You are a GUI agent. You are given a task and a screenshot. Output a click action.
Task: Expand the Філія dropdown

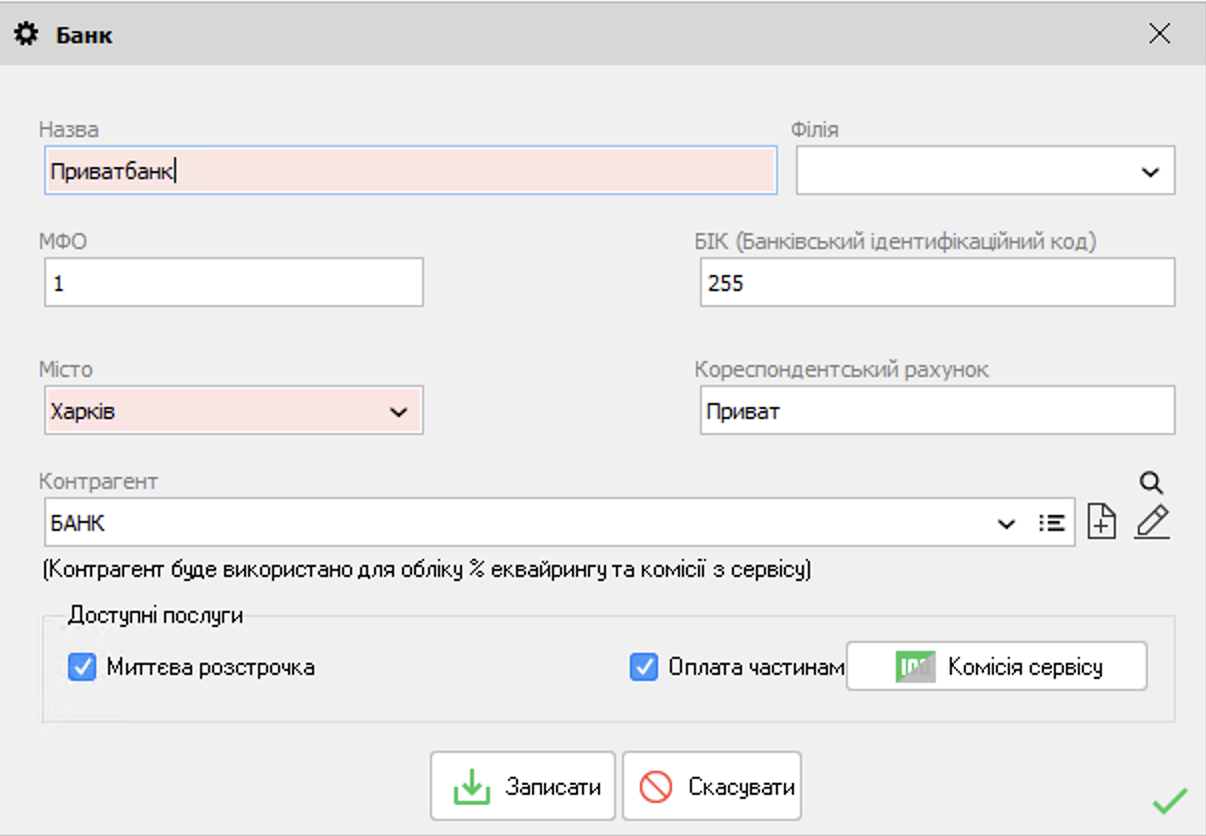coord(1149,171)
